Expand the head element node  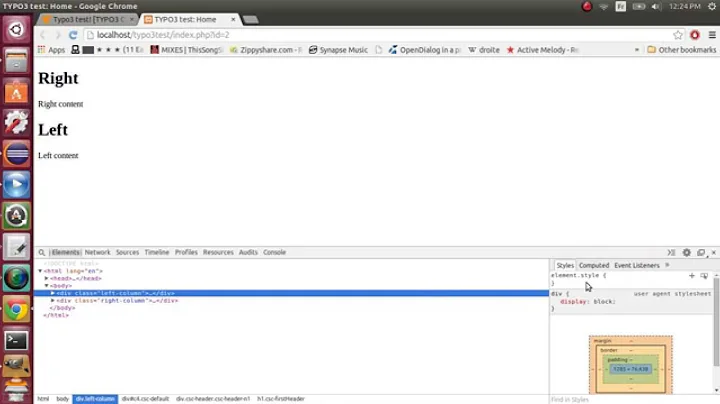[x=46, y=278]
